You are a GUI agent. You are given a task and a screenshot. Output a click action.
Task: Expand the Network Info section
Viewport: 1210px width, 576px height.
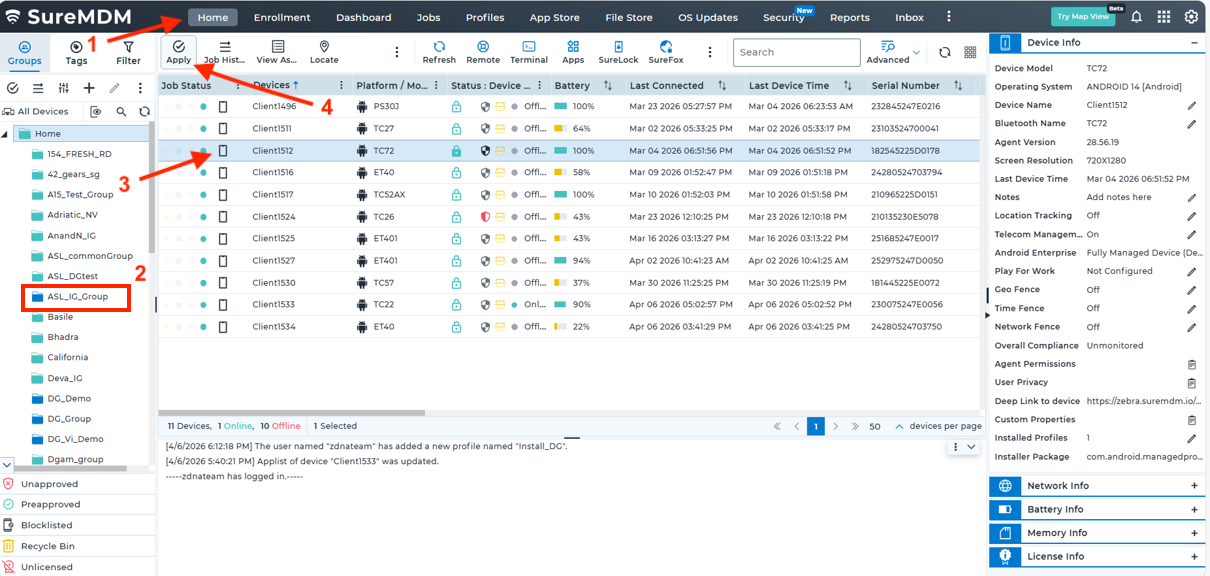pyautogui.click(x=1194, y=486)
